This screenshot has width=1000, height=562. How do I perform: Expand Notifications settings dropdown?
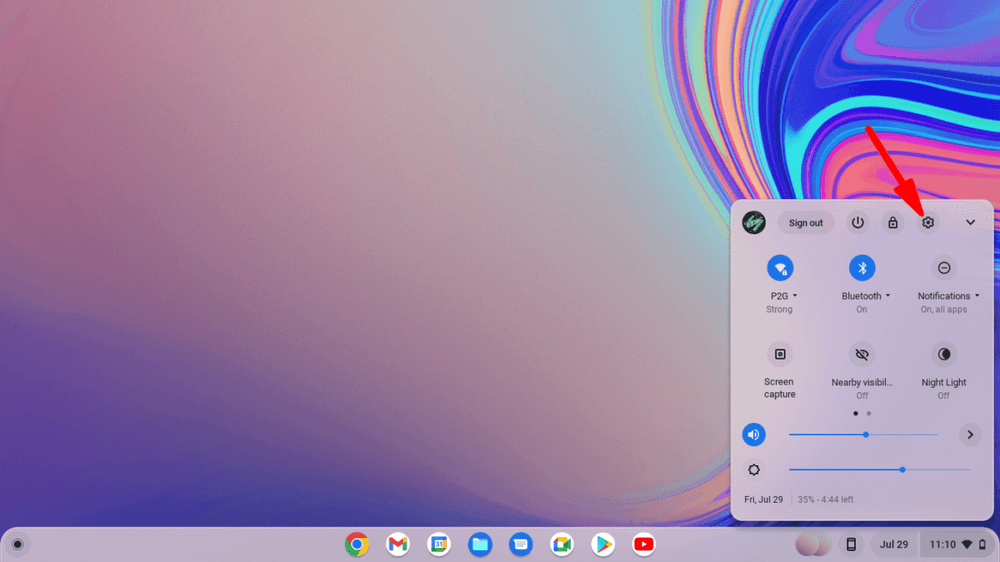[948, 296]
